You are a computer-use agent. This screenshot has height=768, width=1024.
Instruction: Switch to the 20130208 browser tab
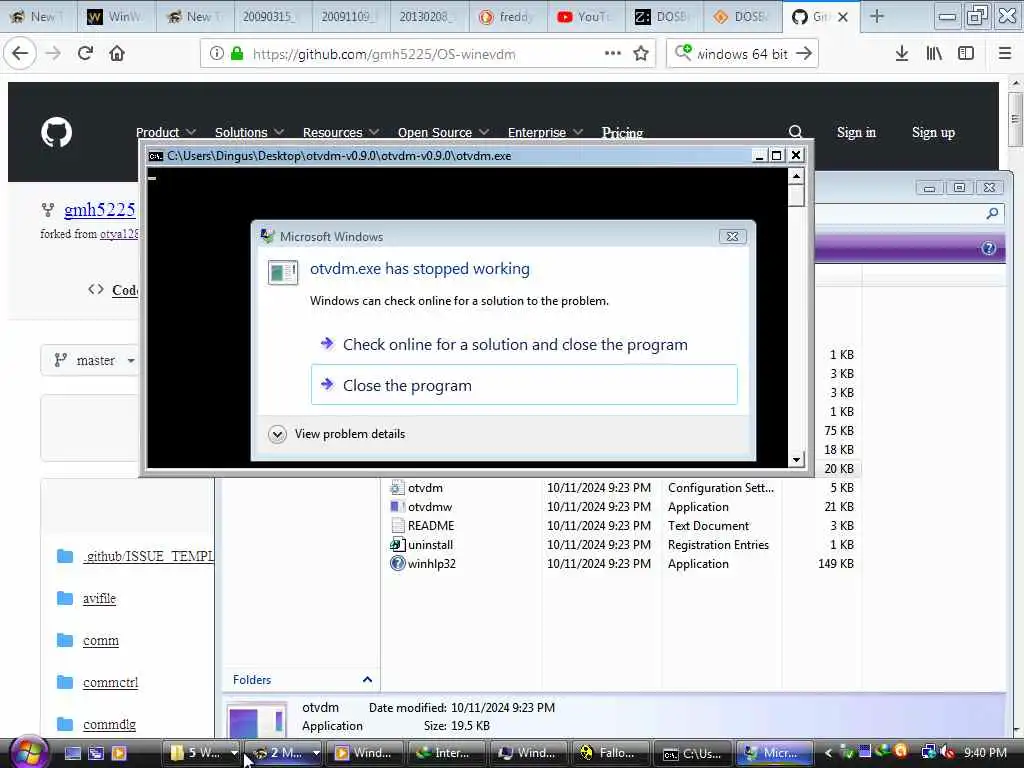click(429, 17)
